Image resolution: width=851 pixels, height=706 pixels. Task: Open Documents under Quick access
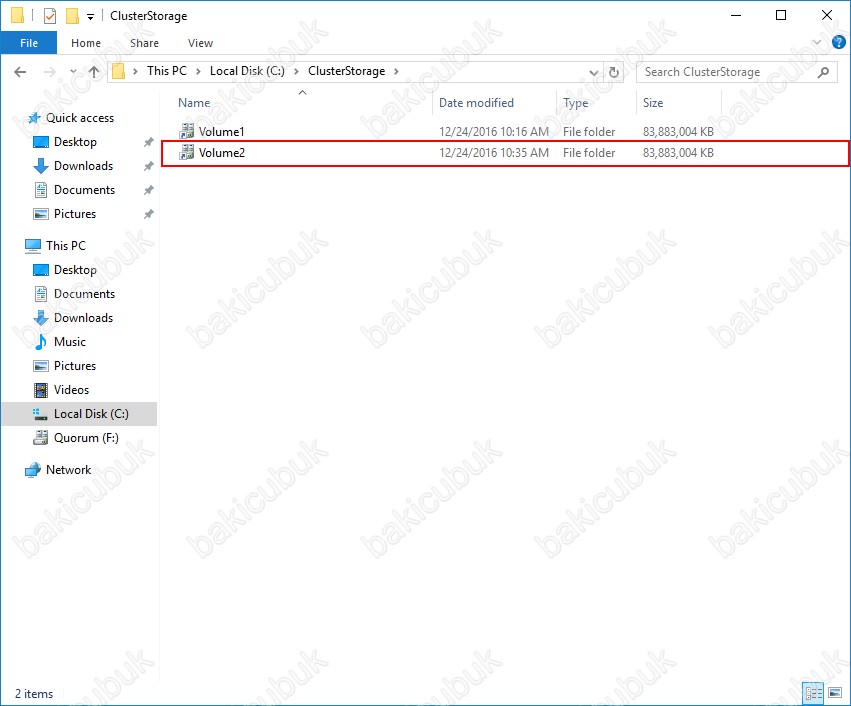[x=84, y=190]
